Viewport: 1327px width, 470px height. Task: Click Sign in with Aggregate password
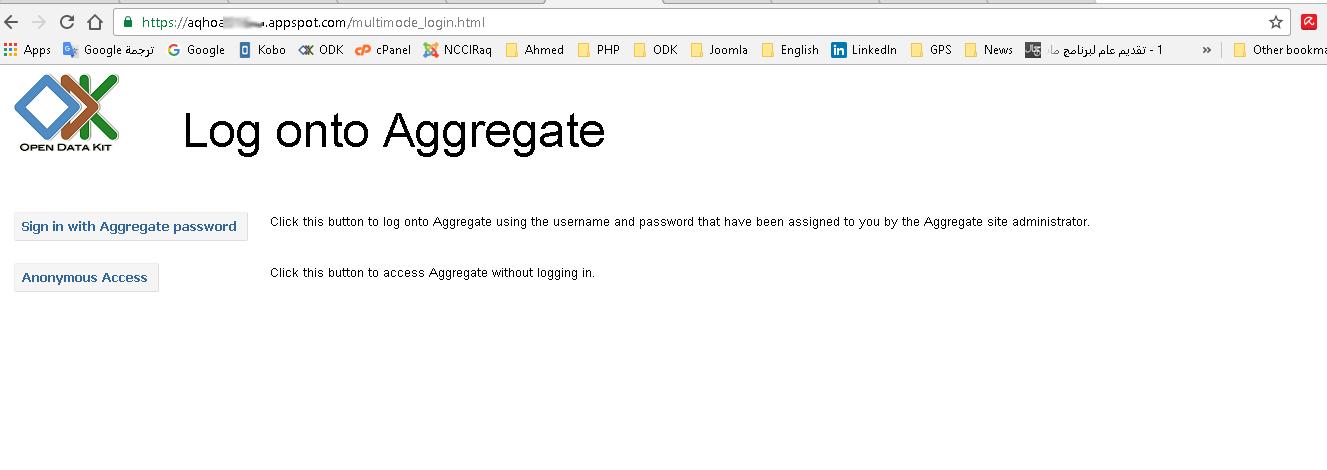click(130, 226)
